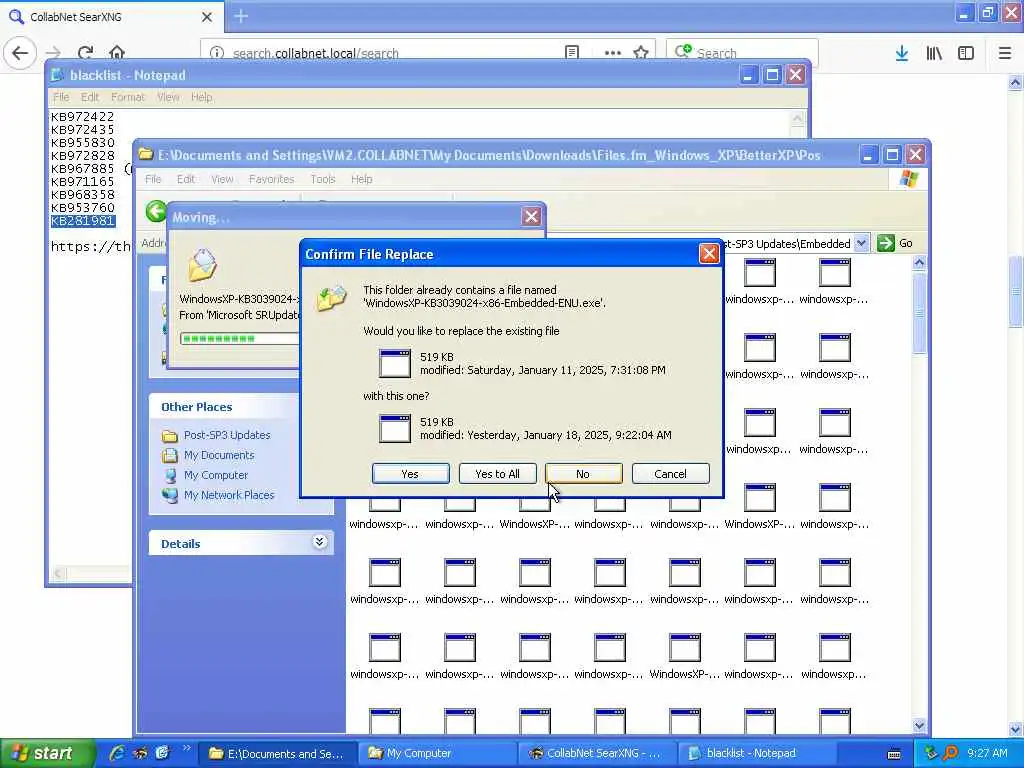
Task: Close the Moving progress window
Action: point(531,217)
